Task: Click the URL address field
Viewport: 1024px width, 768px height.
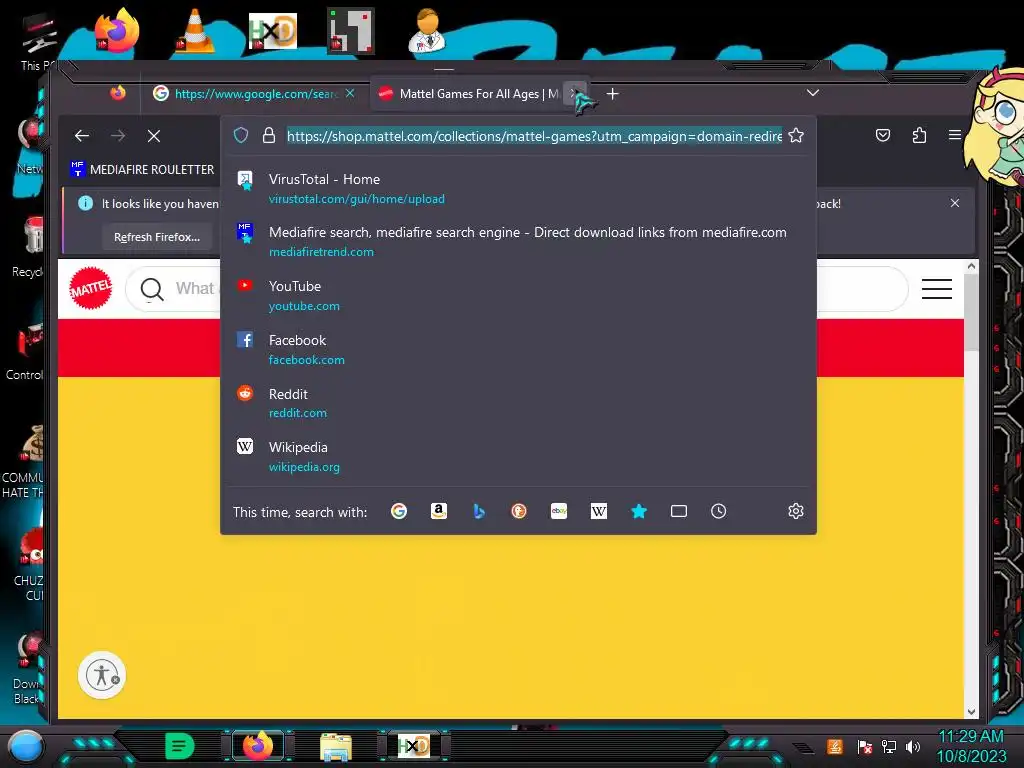Action: [534, 136]
